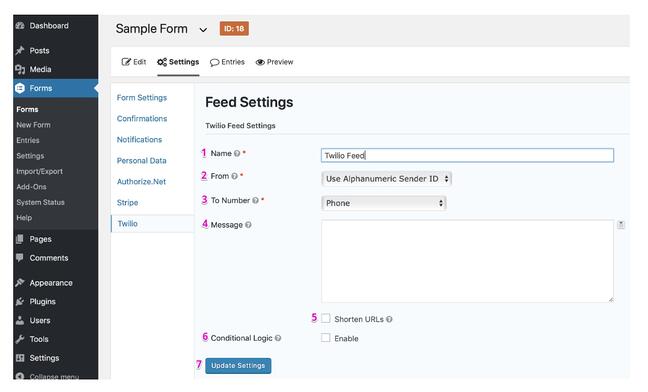The width and height of the screenshot is (648, 392).
Task: Open the From sender dropdown
Action: coord(386,179)
